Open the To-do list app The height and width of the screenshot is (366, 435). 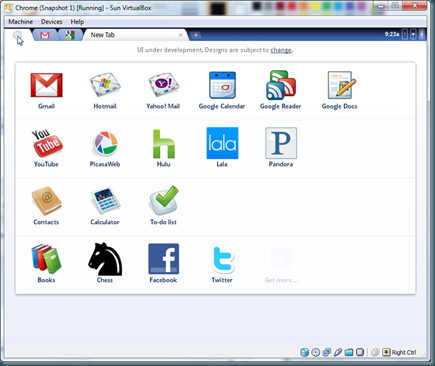(x=164, y=200)
